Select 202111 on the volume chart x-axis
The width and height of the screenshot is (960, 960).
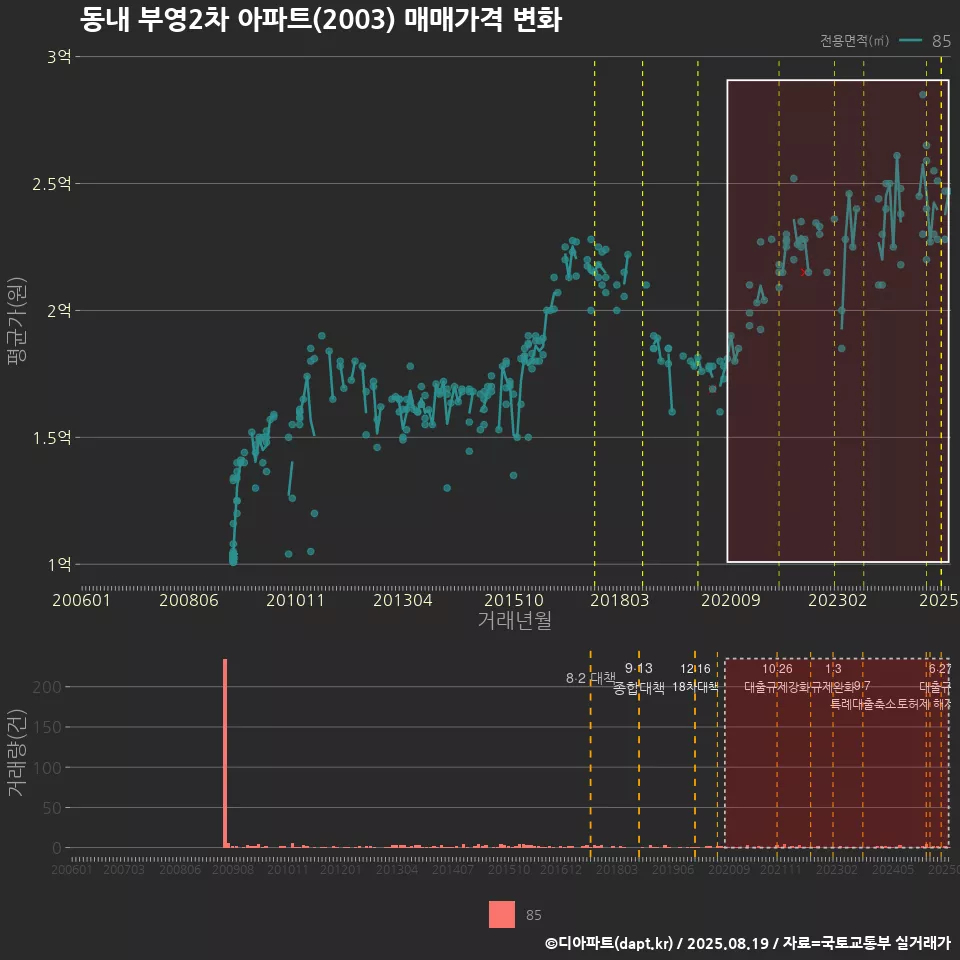tap(781, 870)
